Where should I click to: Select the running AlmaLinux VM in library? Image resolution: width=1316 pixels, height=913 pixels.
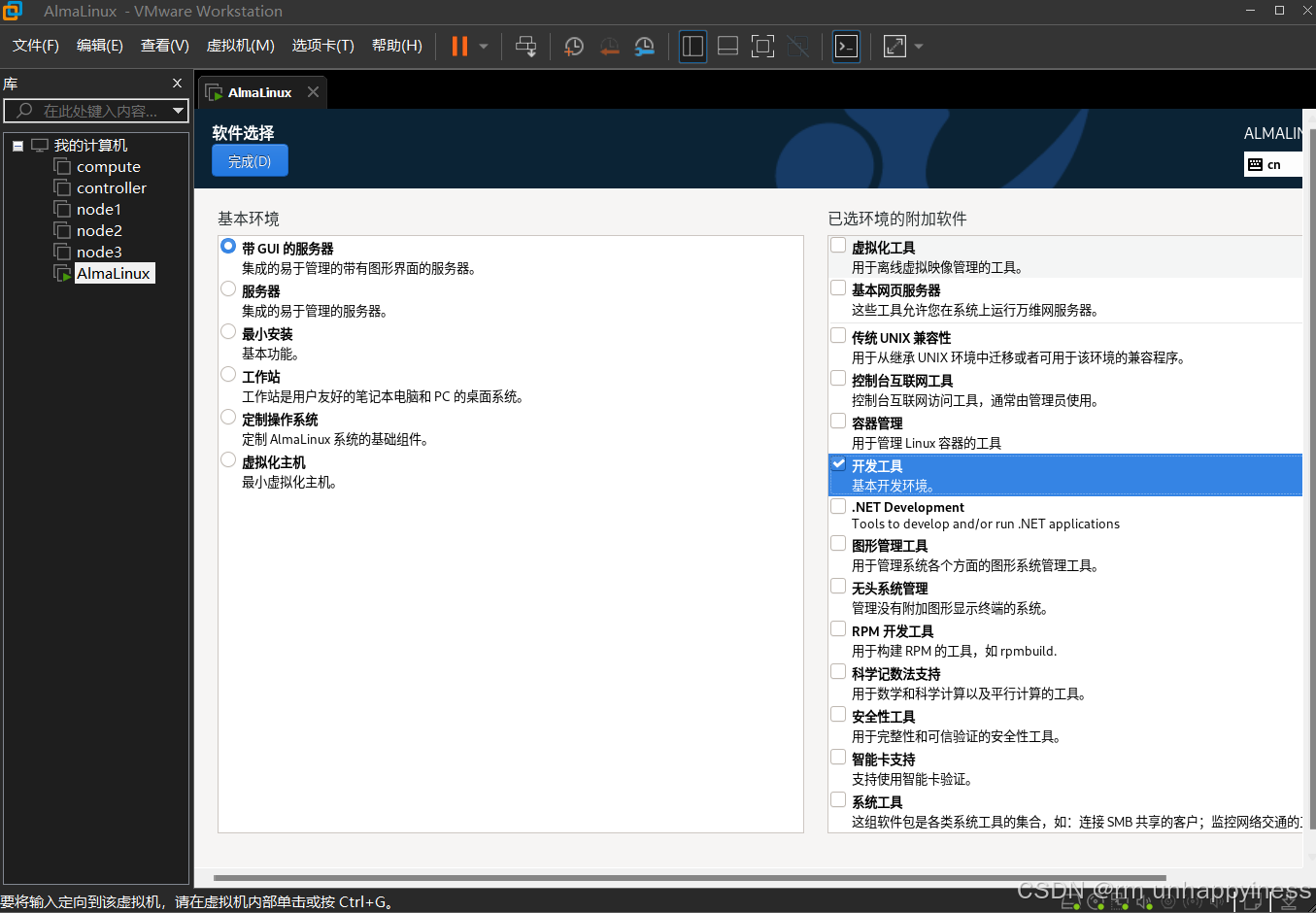point(114,273)
